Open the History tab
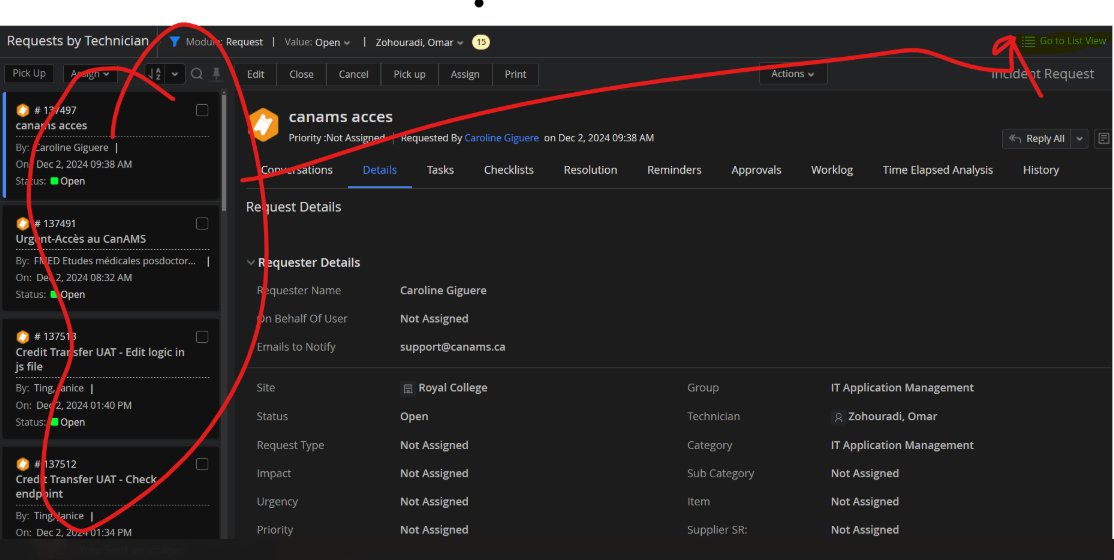The image size is (1114, 560). point(1041,170)
